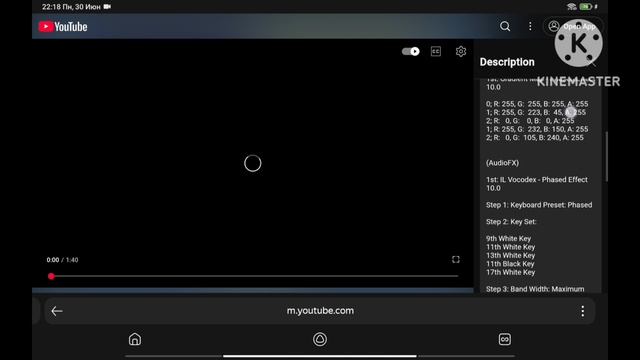Tap the browser home icon

click(135, 339)
